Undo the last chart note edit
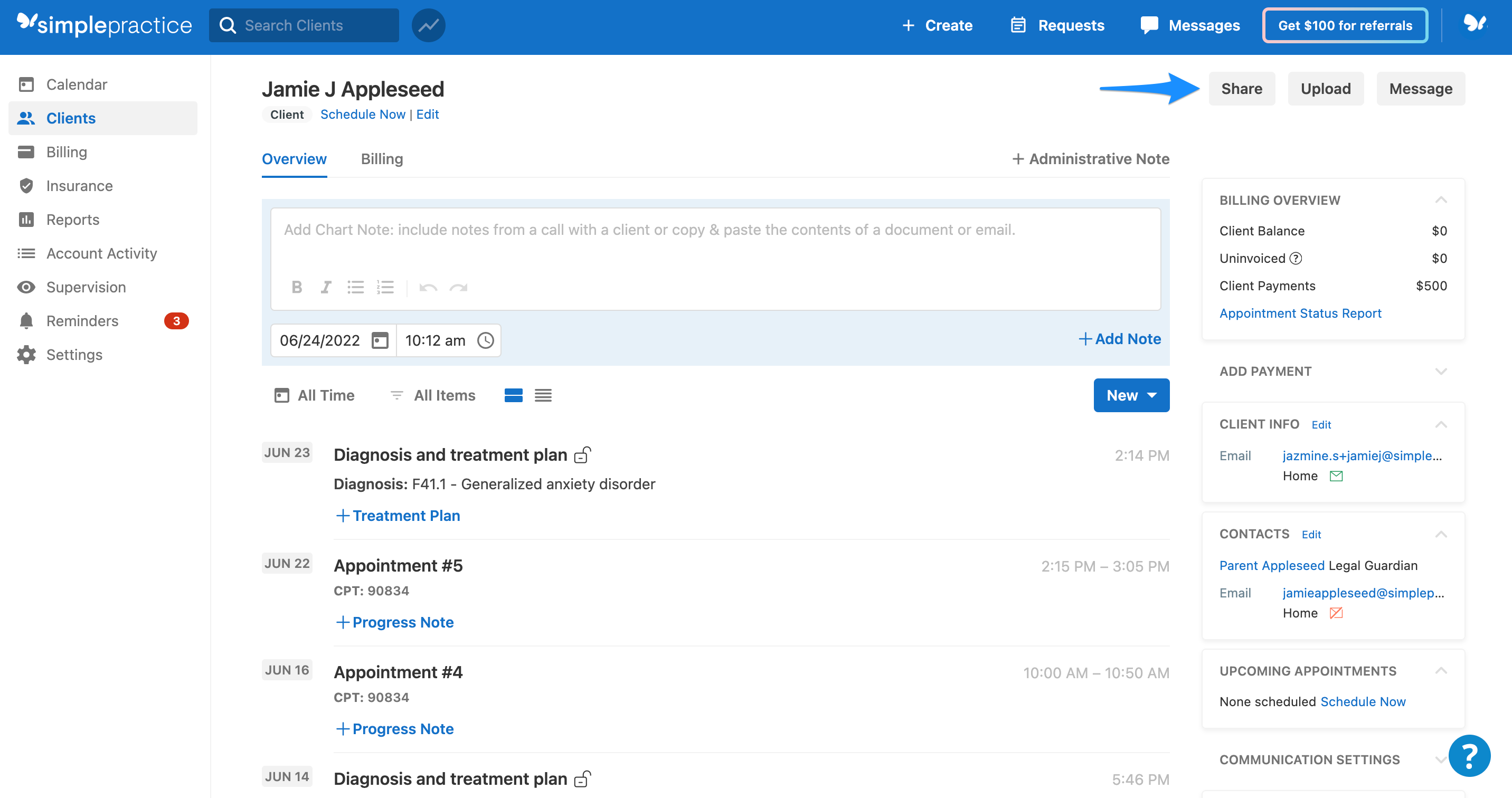Image resolution: width=1512 pixels, height=798 pixels. pos(428,288)
